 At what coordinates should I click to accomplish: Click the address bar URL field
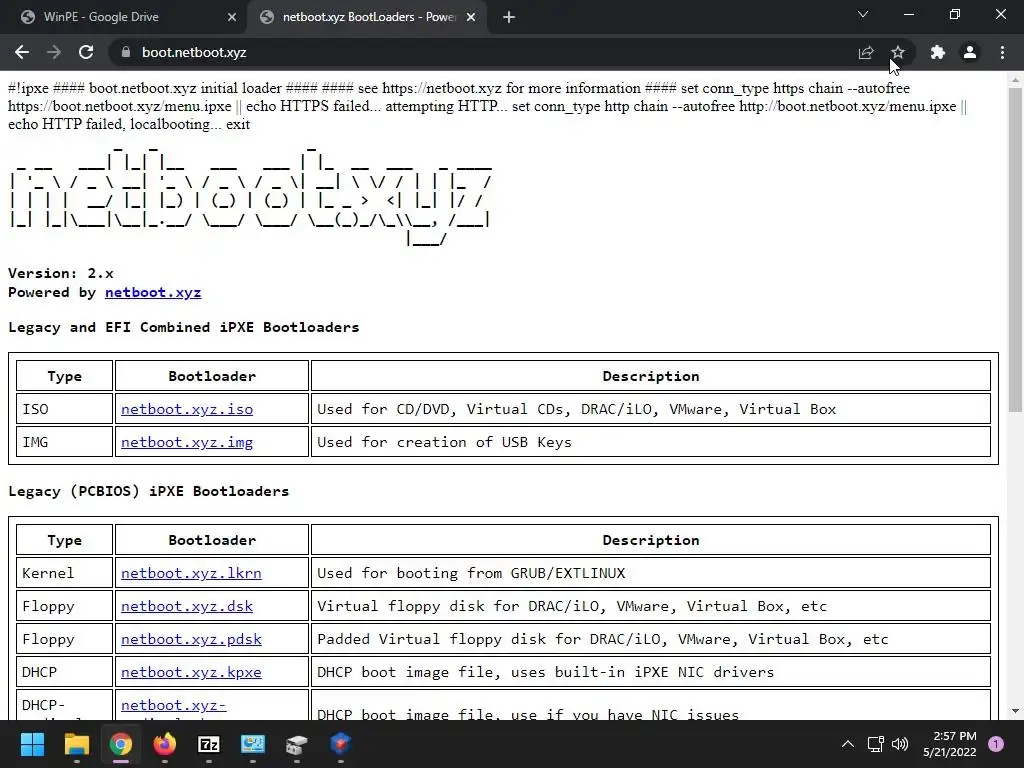click(483, 52)
